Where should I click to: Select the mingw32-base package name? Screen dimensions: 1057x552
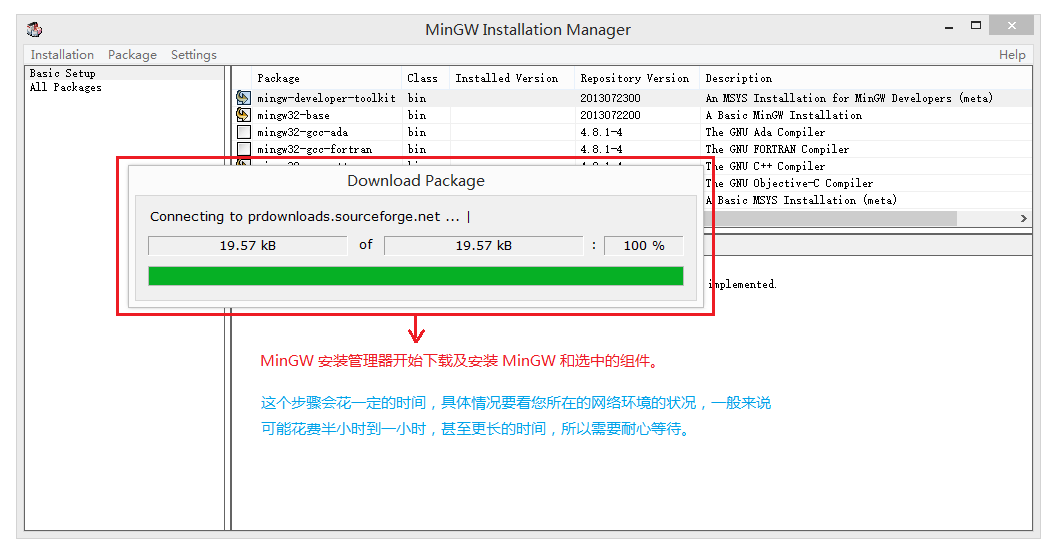pos(293,115)
